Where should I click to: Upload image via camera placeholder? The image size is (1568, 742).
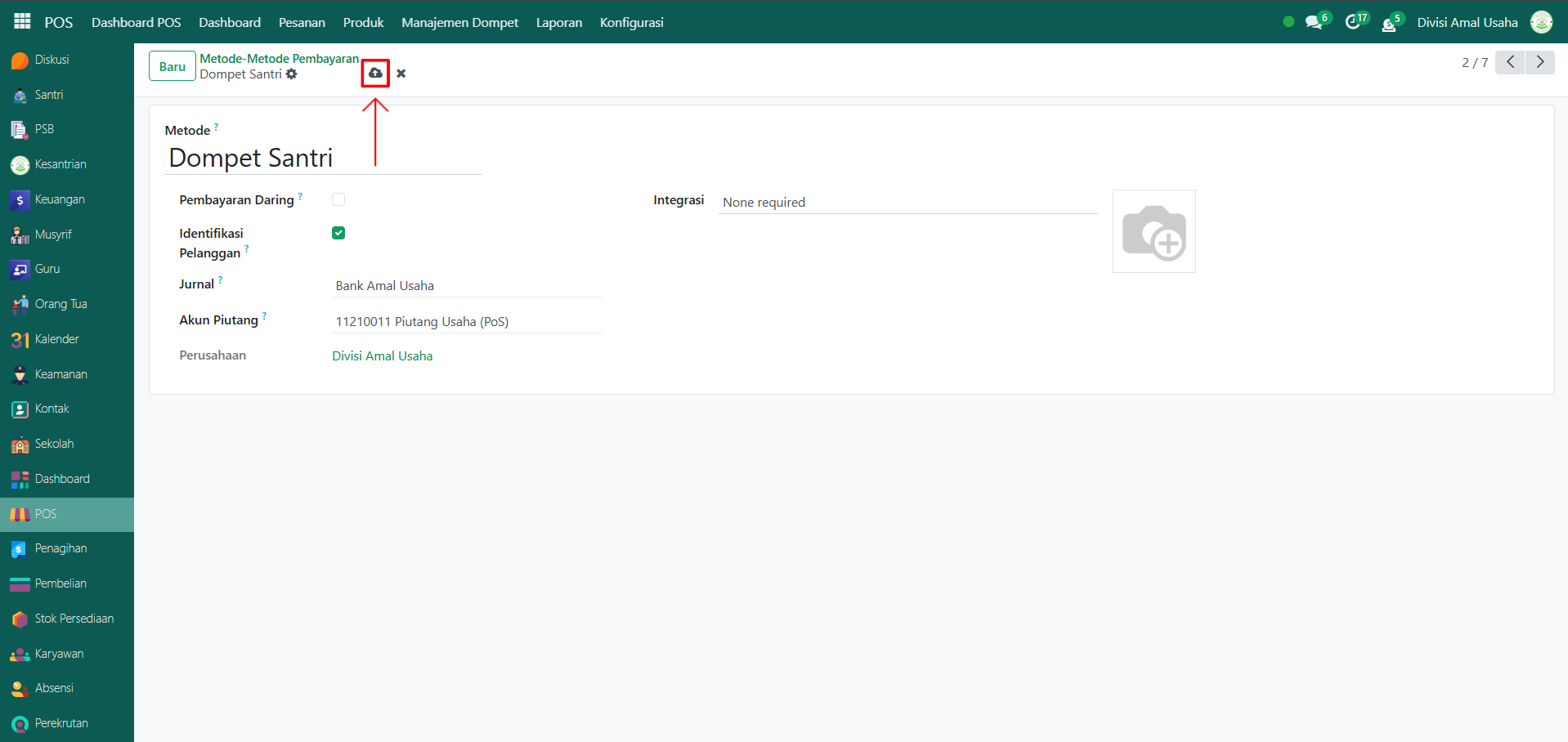pyautogui.click(x=1154, y=231)
